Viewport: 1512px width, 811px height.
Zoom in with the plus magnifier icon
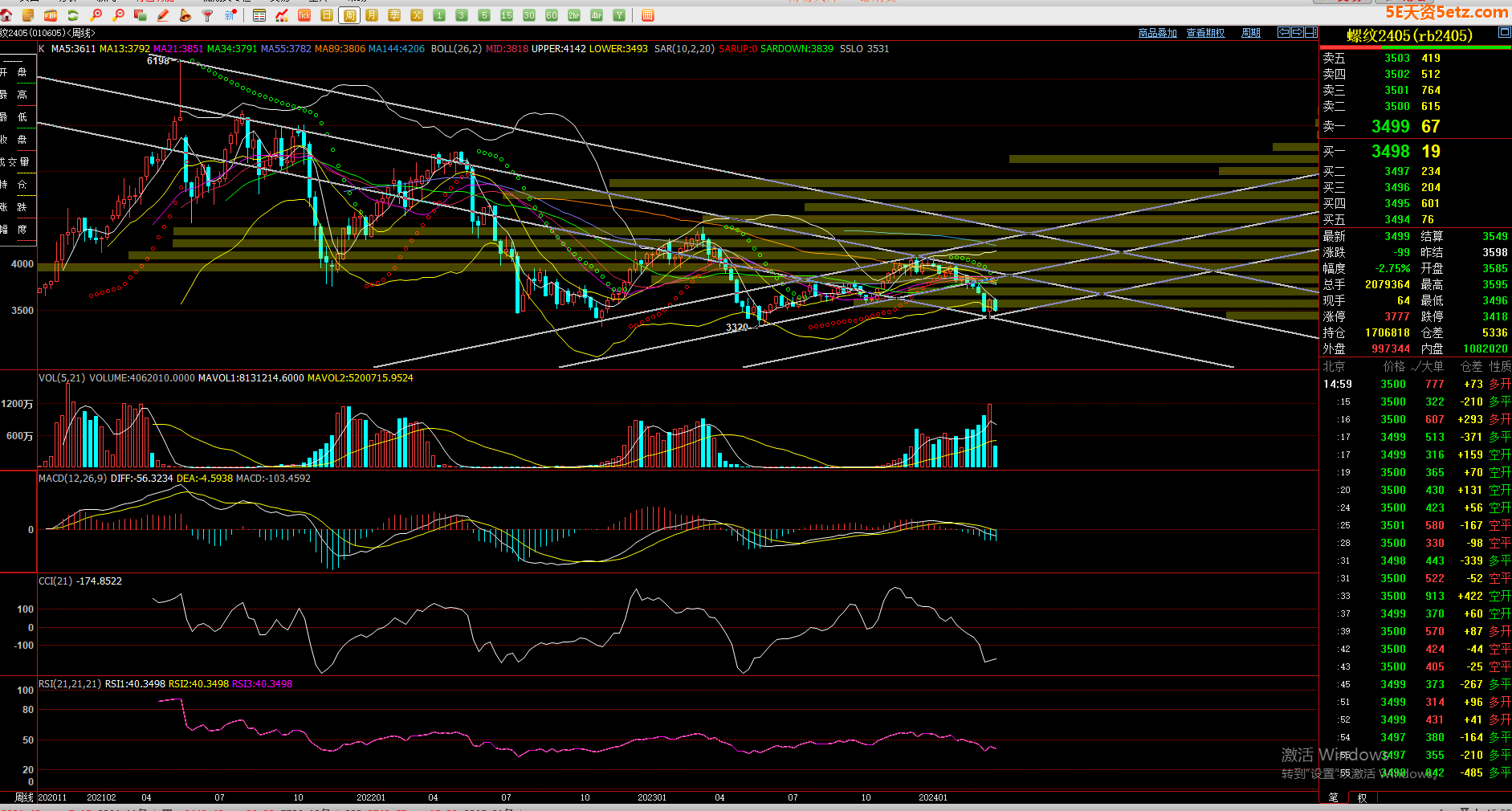(96, 15)
